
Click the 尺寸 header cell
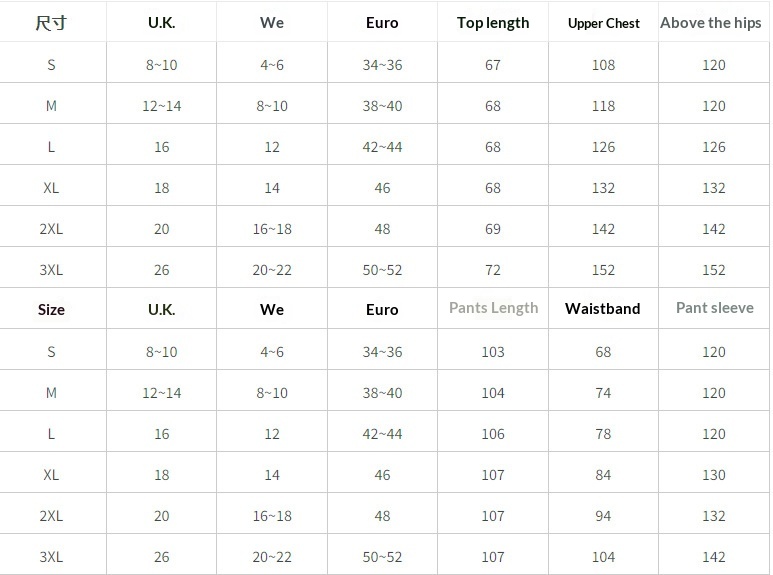(x=51, y=23)
